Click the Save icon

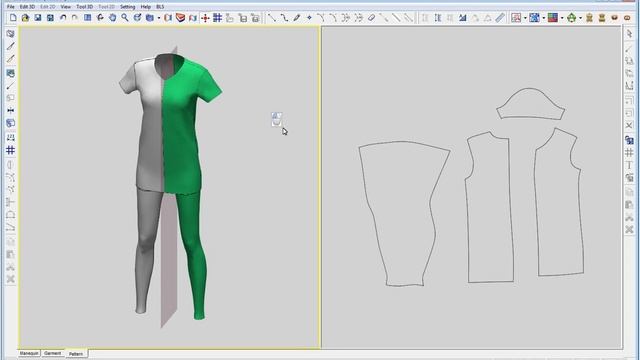click(38, 18)
